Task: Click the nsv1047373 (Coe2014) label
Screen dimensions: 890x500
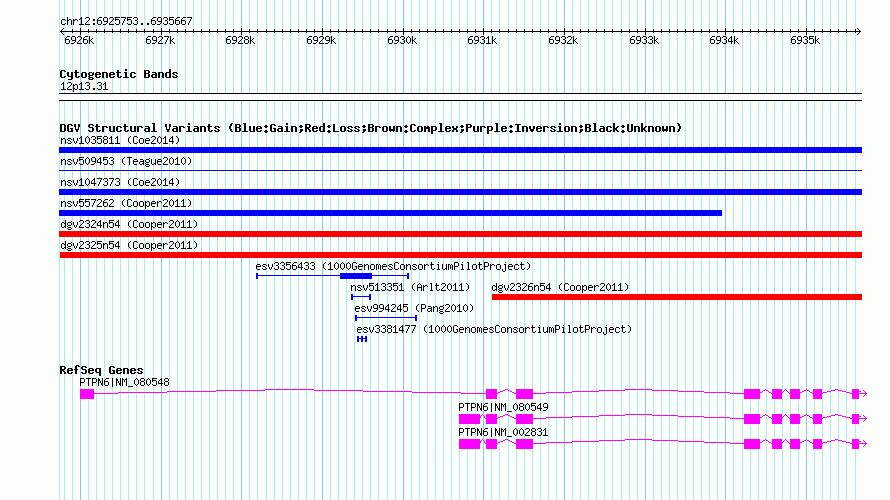Action: pyautogui.click(x=120, y=182)
